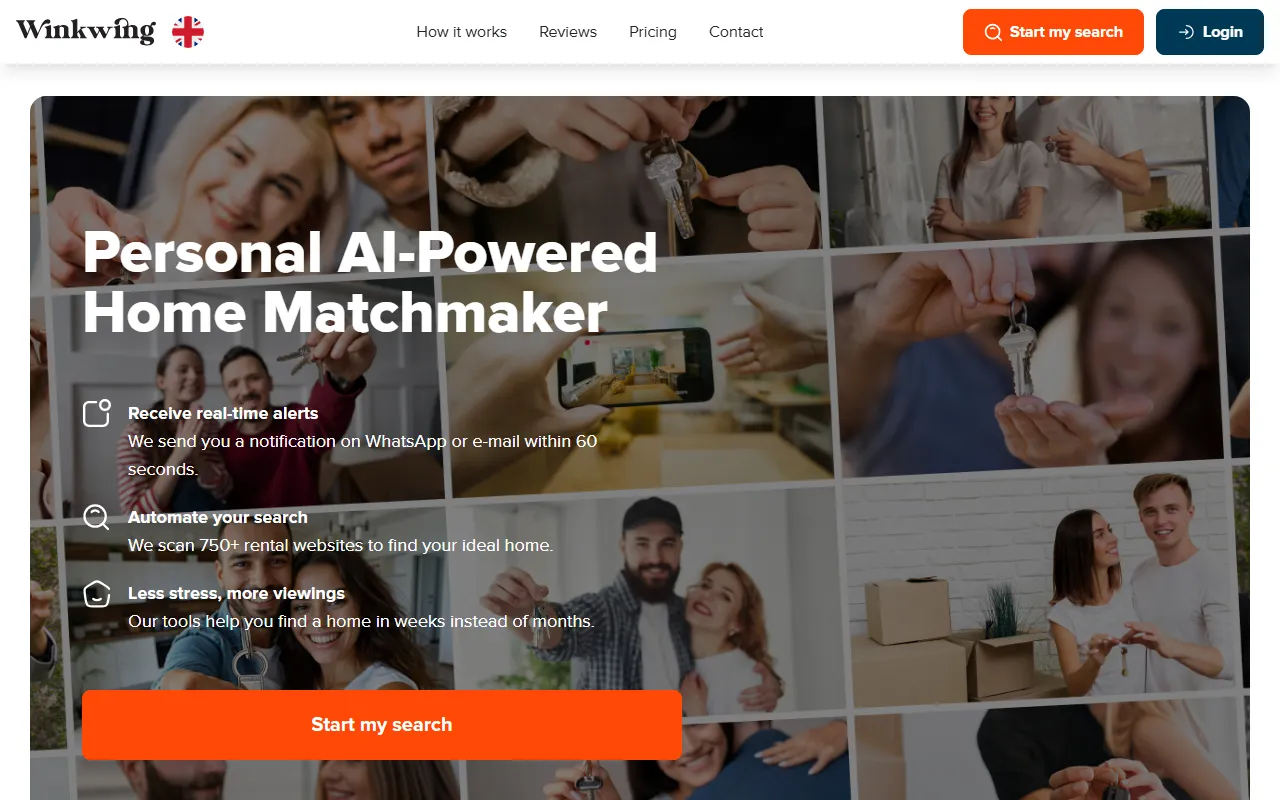Image resolution: width=1280 pixels, height=800 pixels.
Task: Click the login arrow icon
Action: pos(1186,32)
